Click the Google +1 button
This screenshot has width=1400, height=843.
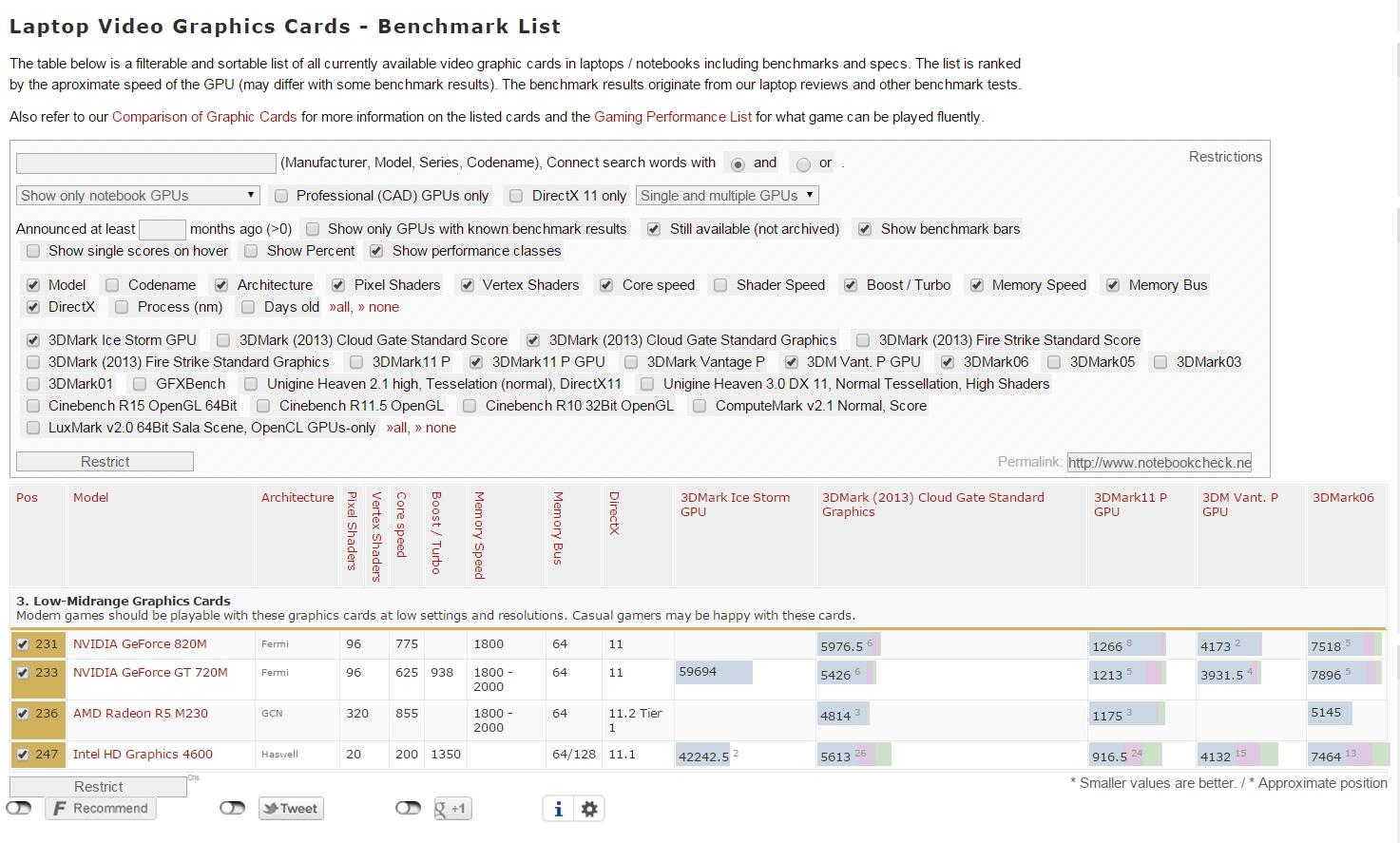pyautogui.click(x=452, y=809)
